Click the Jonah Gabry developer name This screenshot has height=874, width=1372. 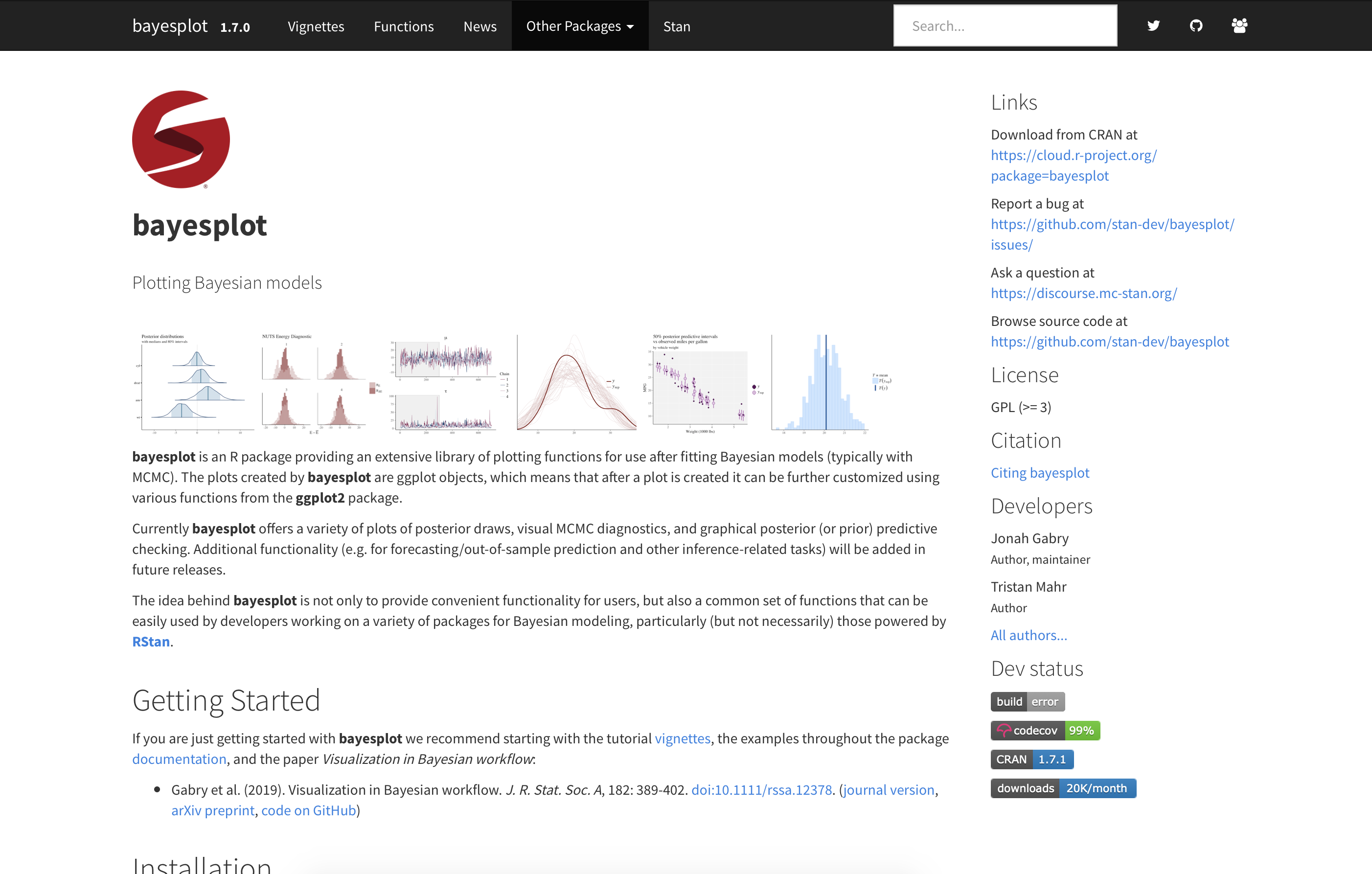pyautogui.click(x=1029, y=538)
